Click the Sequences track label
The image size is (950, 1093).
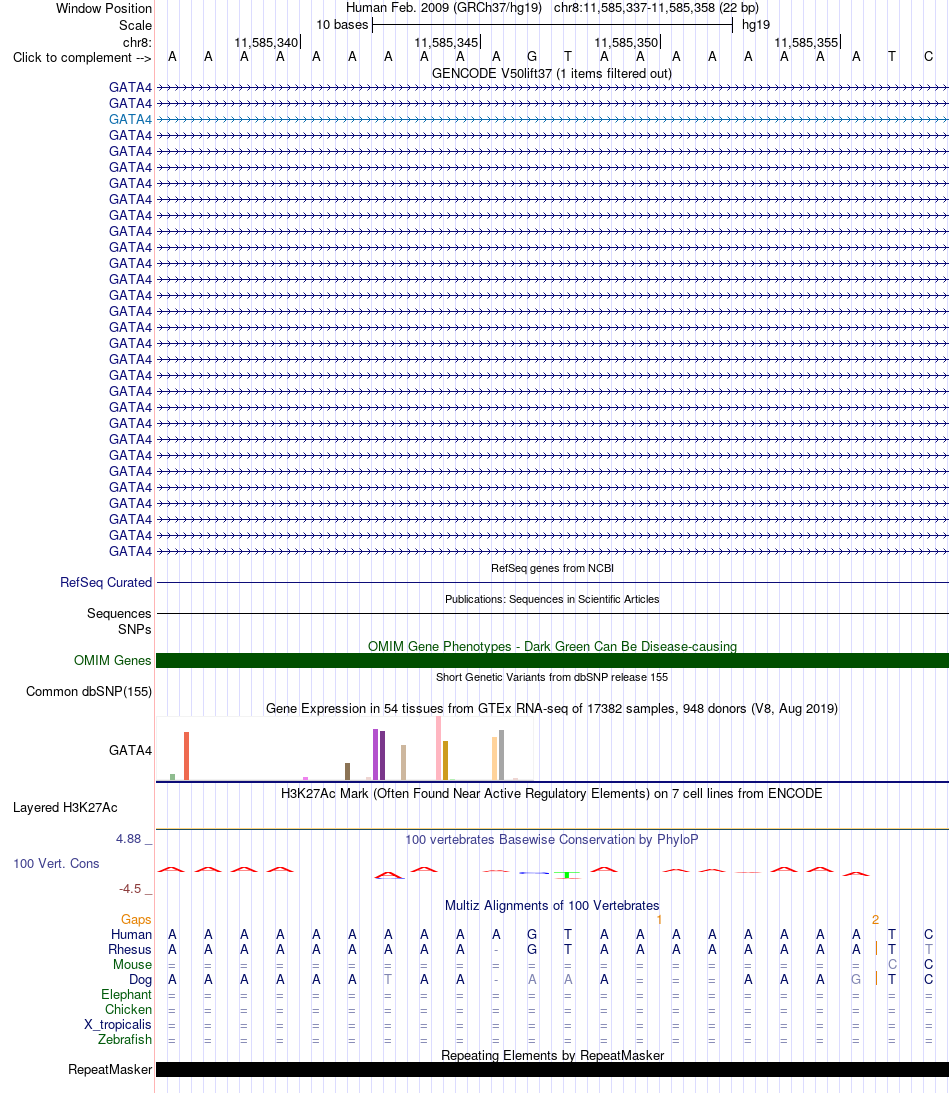click(119, 613)
